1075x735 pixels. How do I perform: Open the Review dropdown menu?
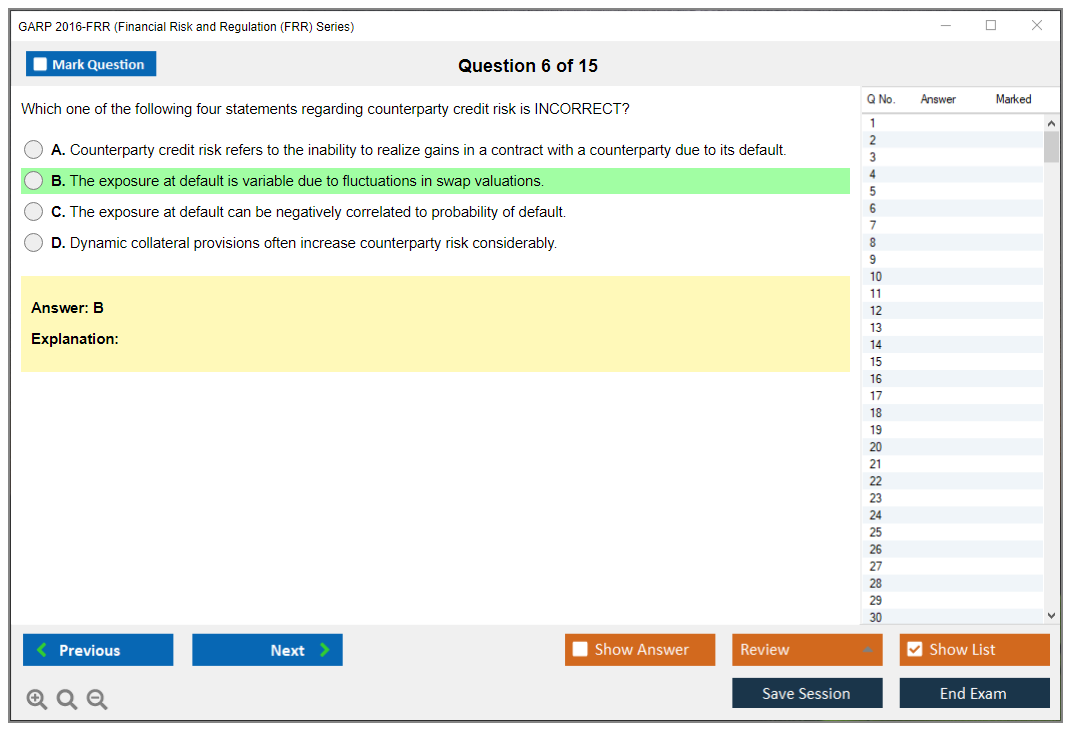806,650
